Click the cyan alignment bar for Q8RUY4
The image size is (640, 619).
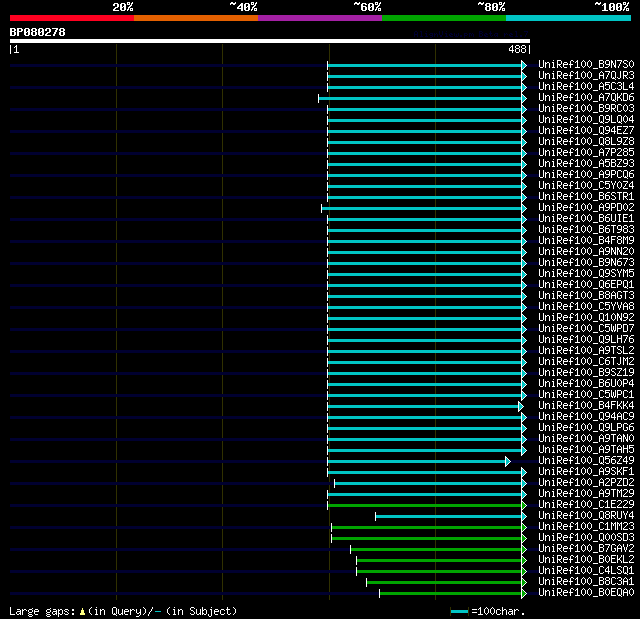[451, 517]
